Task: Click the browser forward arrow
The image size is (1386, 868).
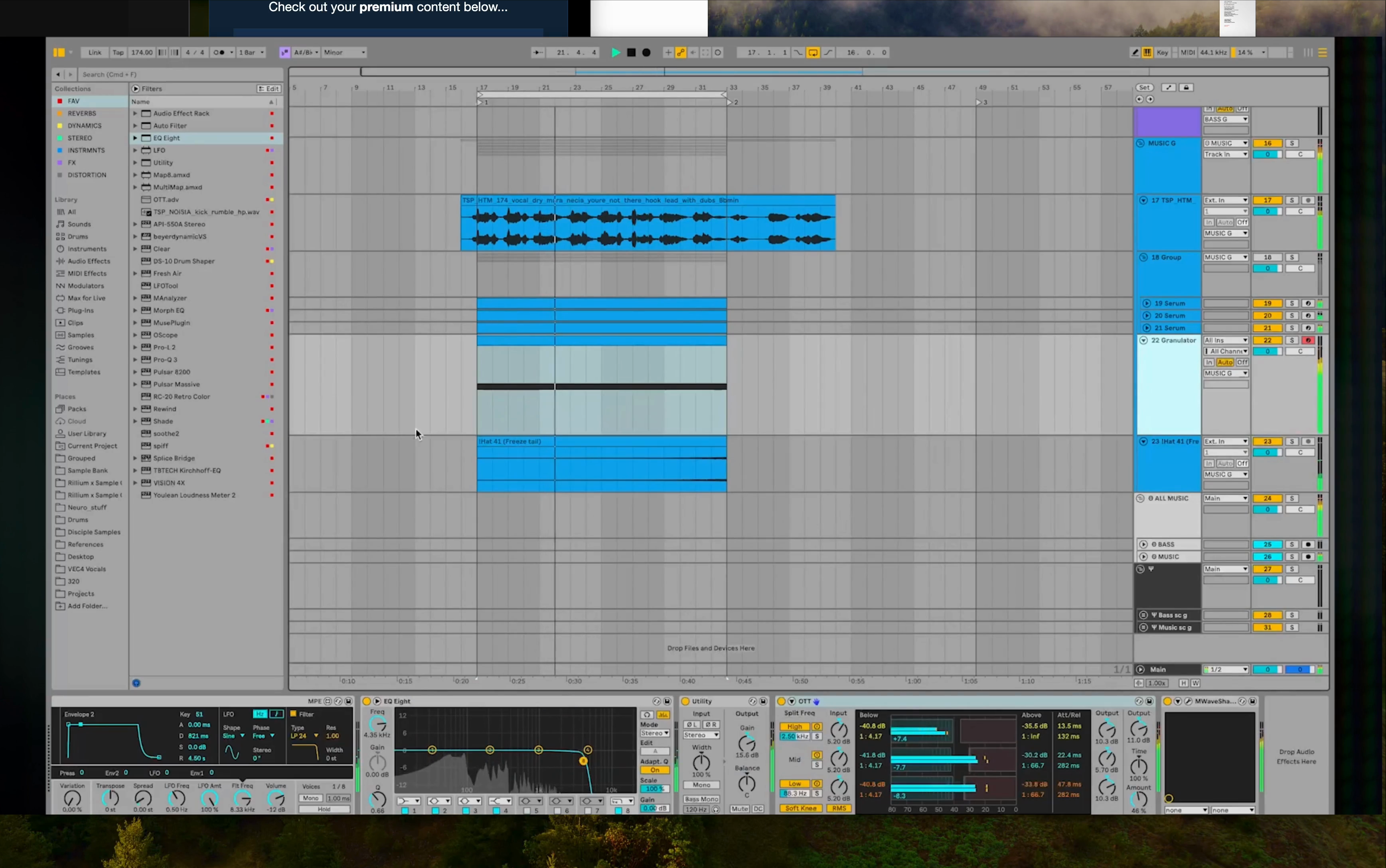Action: (x=71, y=74)
